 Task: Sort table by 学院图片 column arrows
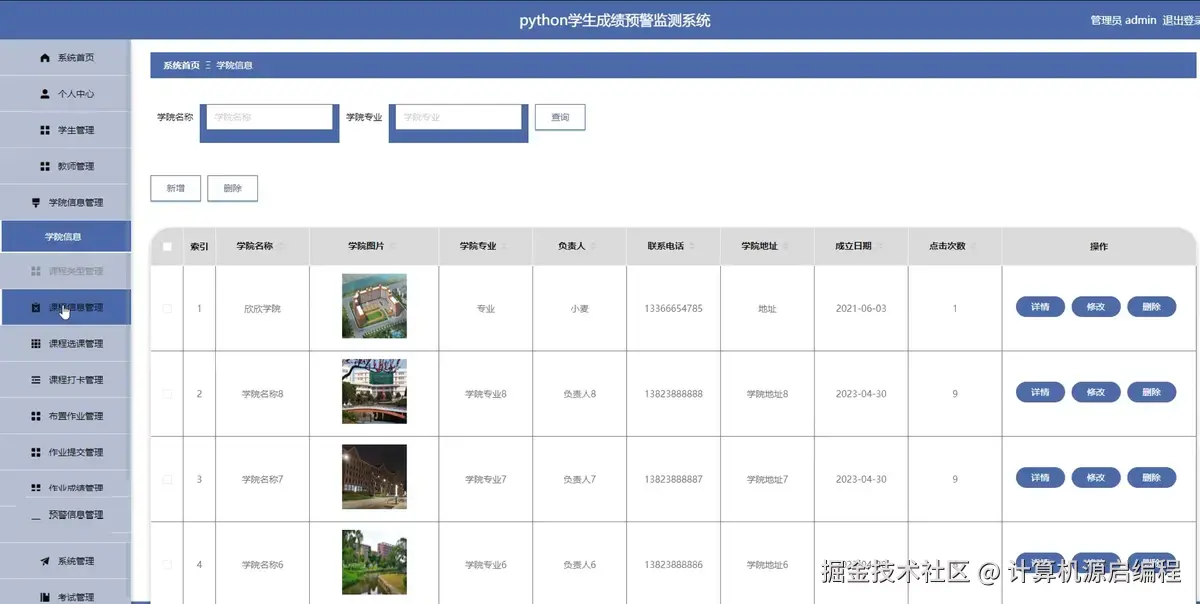pyautogui.click(x=392, y=246)
